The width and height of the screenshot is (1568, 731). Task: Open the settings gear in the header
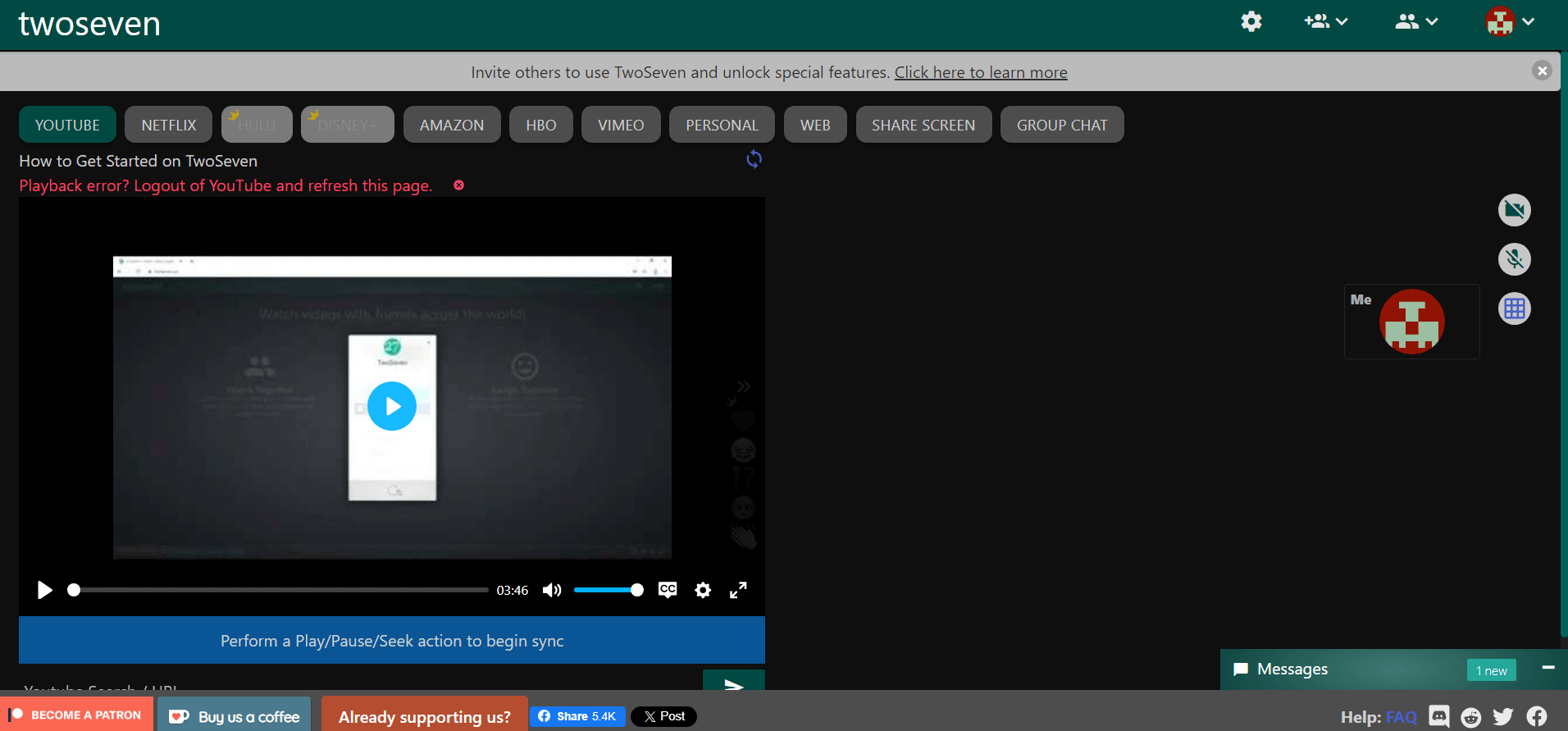[x=1251, y=21]
